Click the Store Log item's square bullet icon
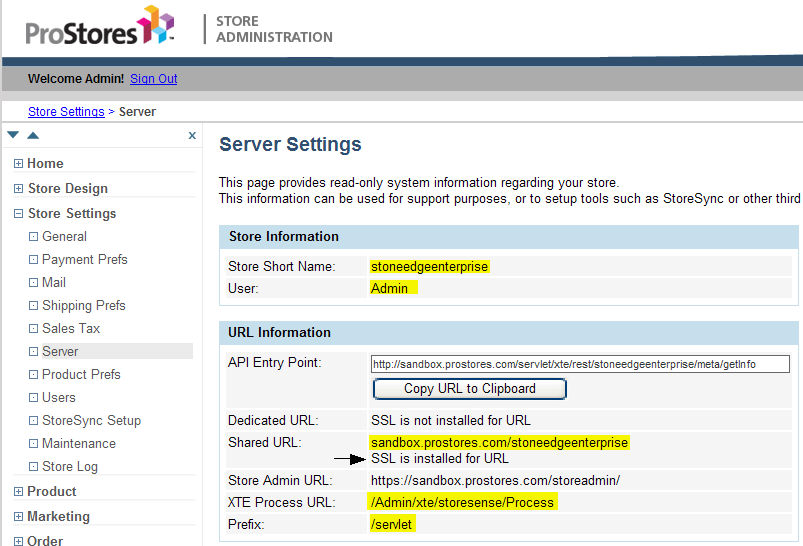The width and height of the screenshot is (803, 546). [33, 467]
